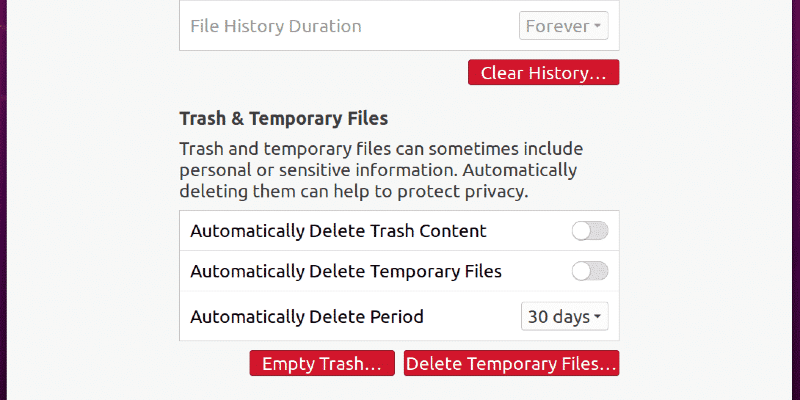Screen dimensions: 800x400
Task: Click the arrow beside 30 days
Action: tap(598, 318)
